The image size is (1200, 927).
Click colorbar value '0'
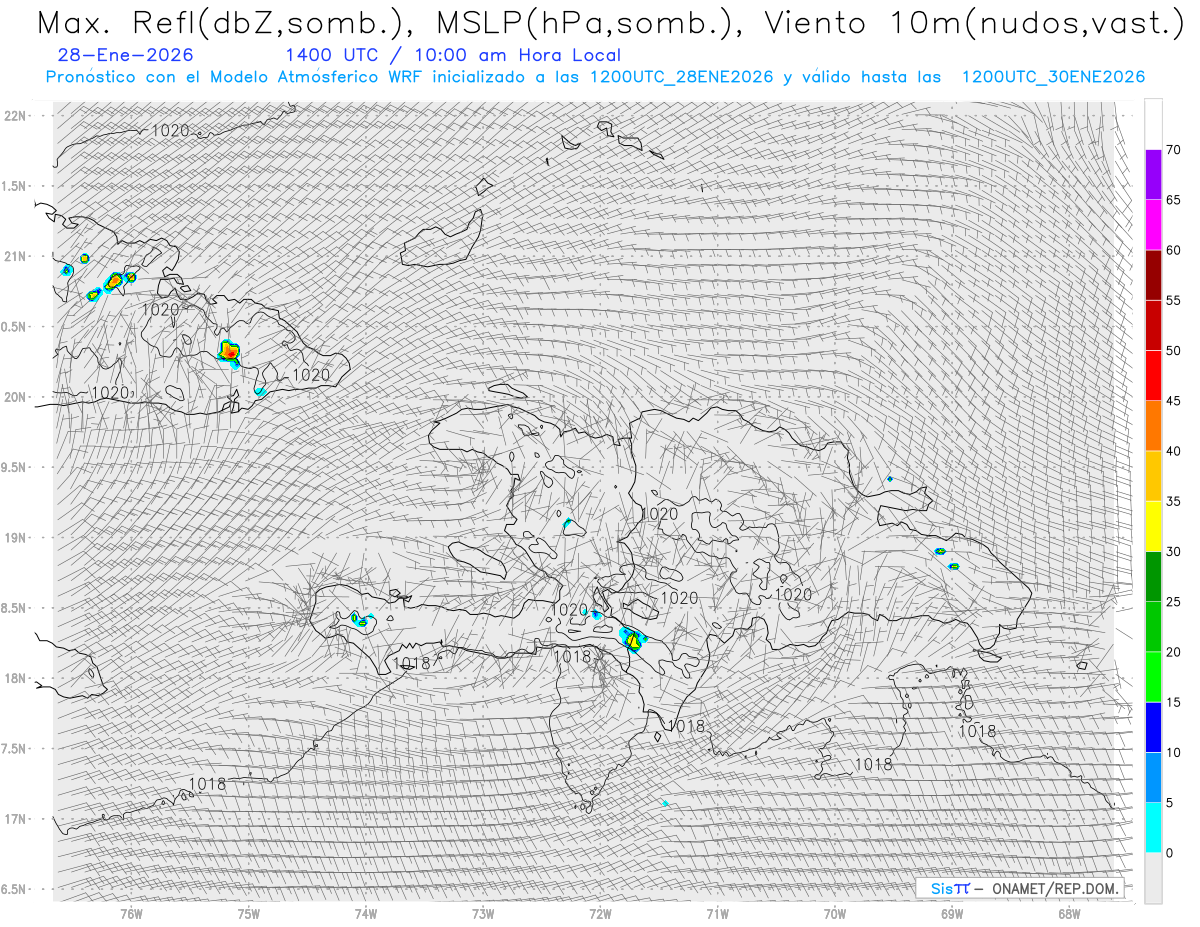point(1169,853)
